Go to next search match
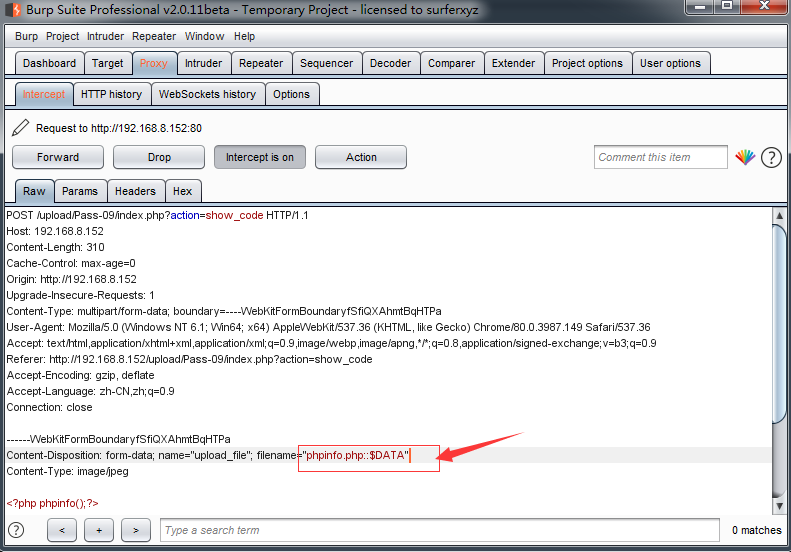The height and width of the screenshot is (552, 791). (x=136, y=530)
